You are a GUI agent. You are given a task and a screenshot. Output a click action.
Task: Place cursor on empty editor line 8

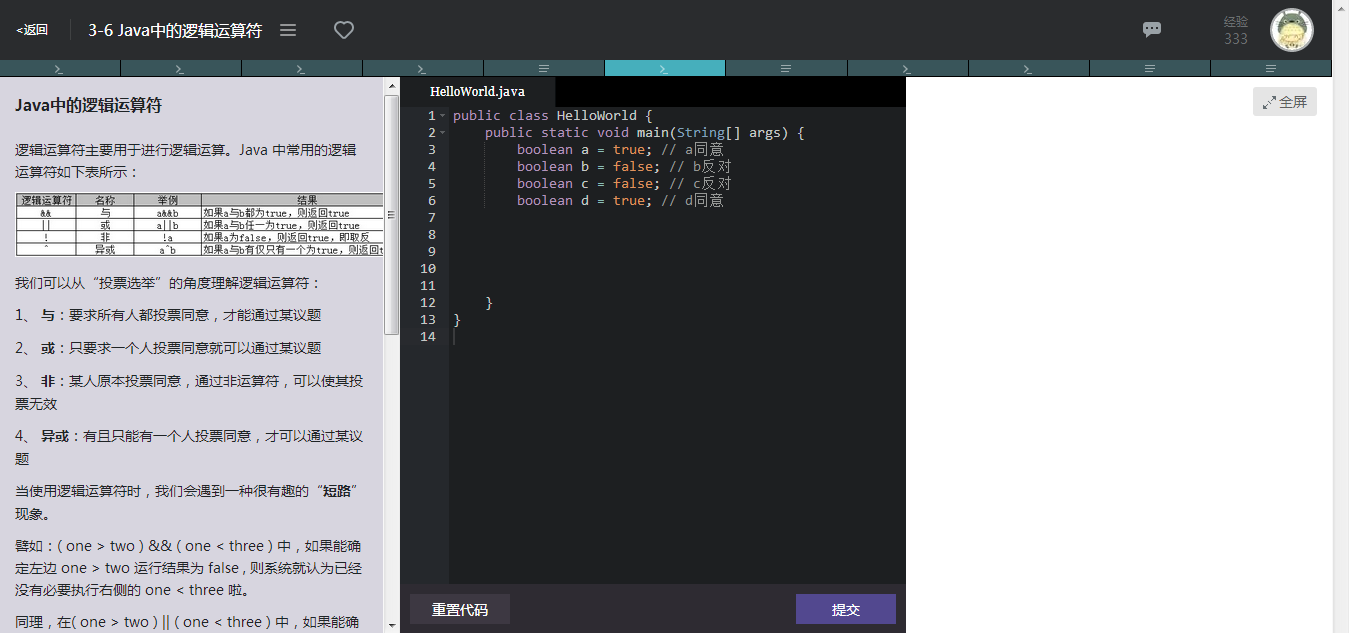tap(677, 235)
